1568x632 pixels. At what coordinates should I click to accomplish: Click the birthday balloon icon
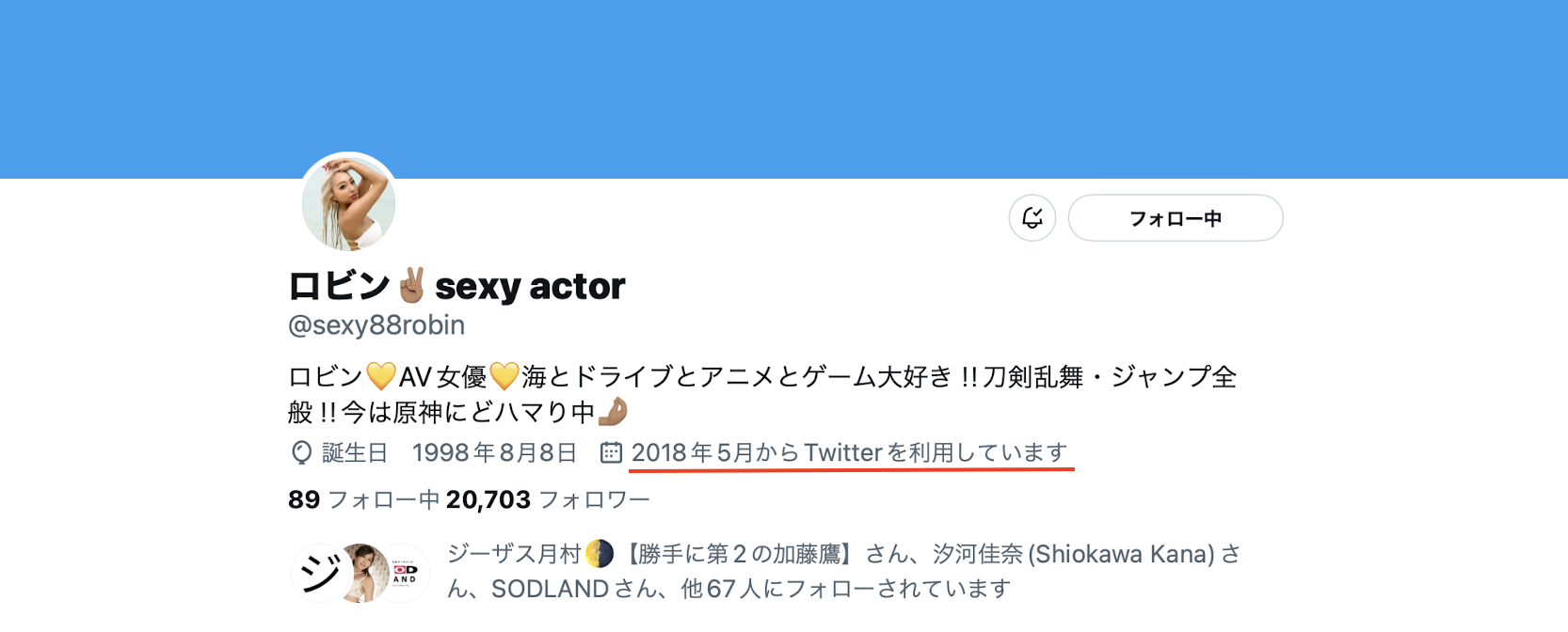pyautogui.click(x=301, y=453)
